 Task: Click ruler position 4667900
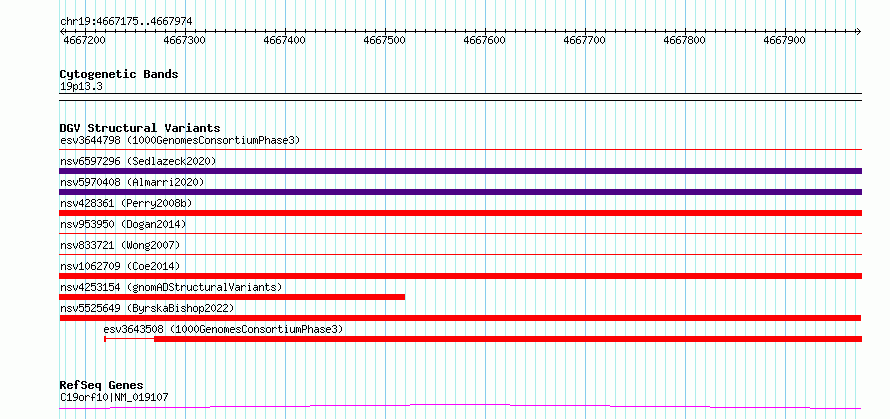tap(785, 40)
